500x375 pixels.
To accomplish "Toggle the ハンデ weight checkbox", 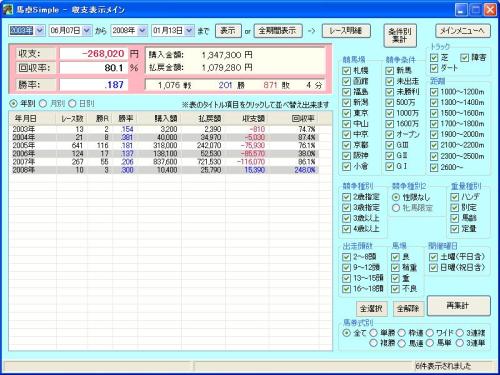I will (455, 197).
